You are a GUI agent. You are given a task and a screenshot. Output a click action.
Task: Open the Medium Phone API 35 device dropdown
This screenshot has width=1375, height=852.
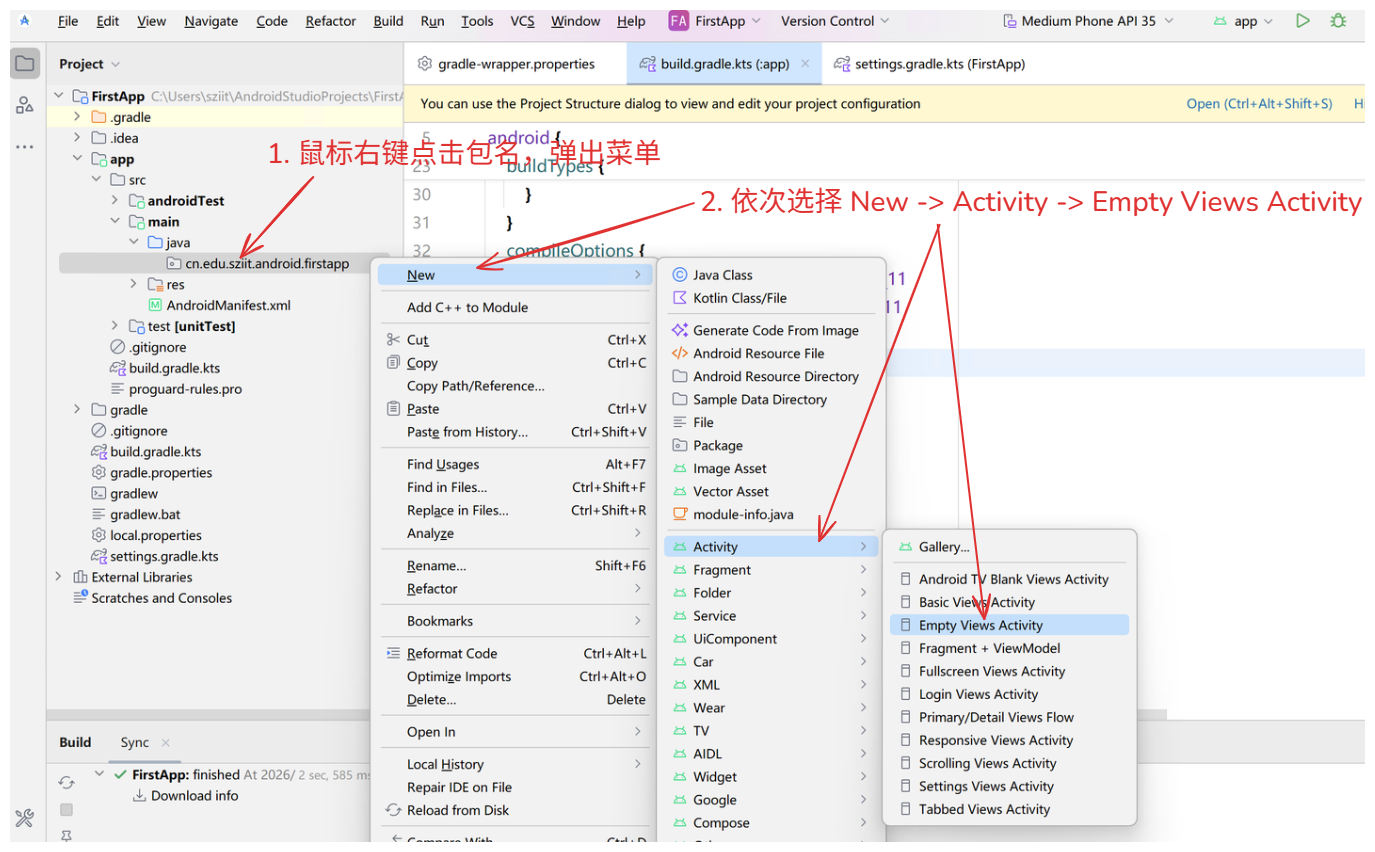(x=1088, y=21)
